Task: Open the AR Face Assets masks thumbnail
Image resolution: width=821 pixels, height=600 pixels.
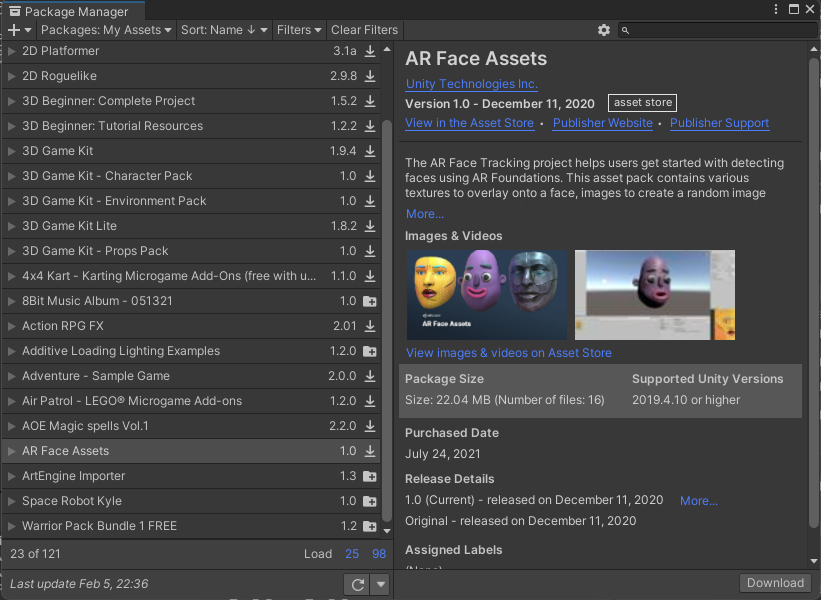Action: pyautogui.click(x=487, y=295)
